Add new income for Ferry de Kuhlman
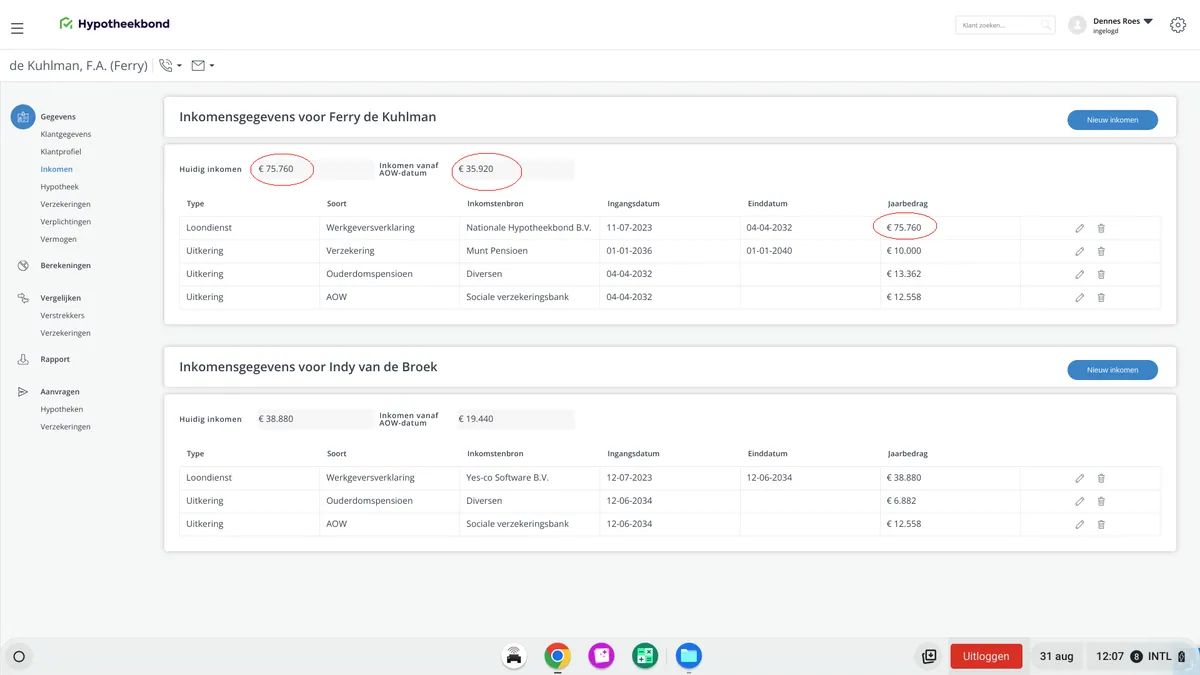This screenshot has width=1200, height=675. tap(1113, 120)
